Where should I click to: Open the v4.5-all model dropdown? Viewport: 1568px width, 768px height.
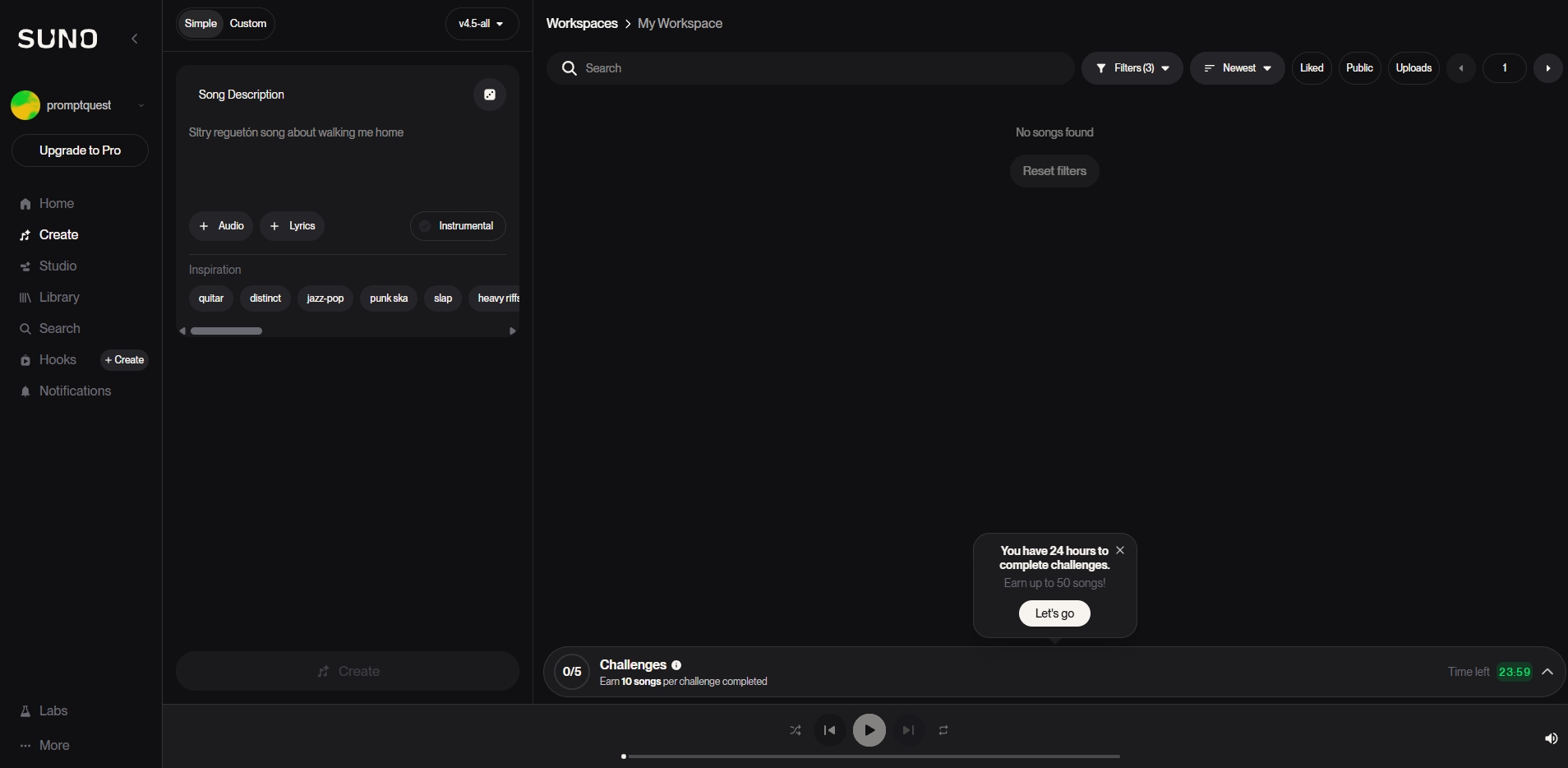[482, 24]
